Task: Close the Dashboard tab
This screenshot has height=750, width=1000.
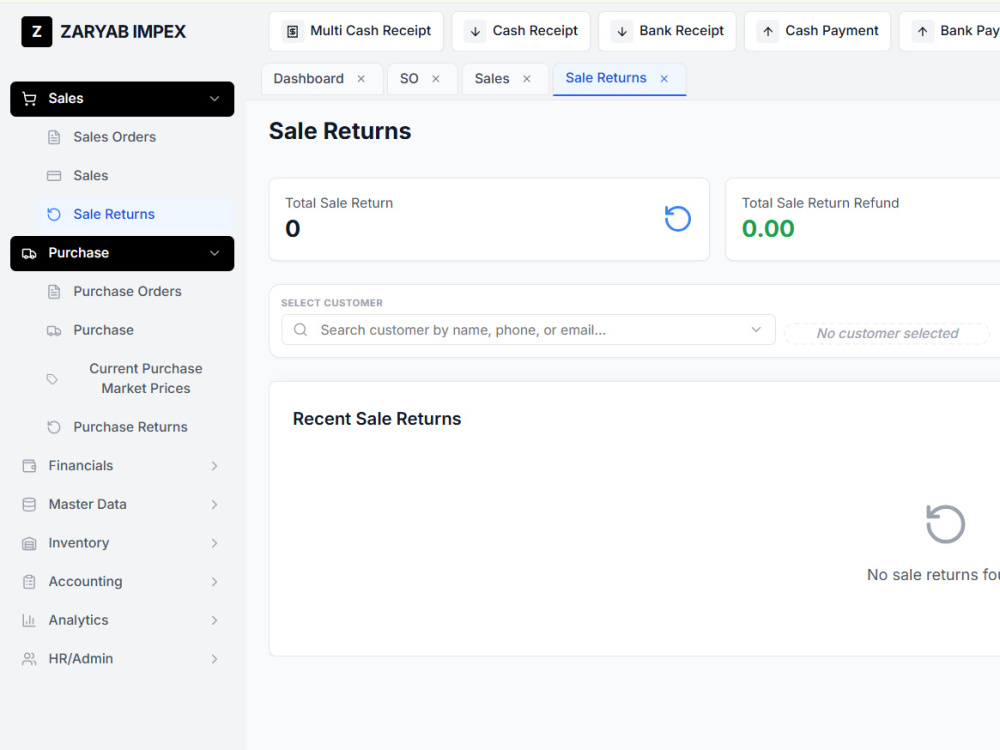Action: [361, 78]
